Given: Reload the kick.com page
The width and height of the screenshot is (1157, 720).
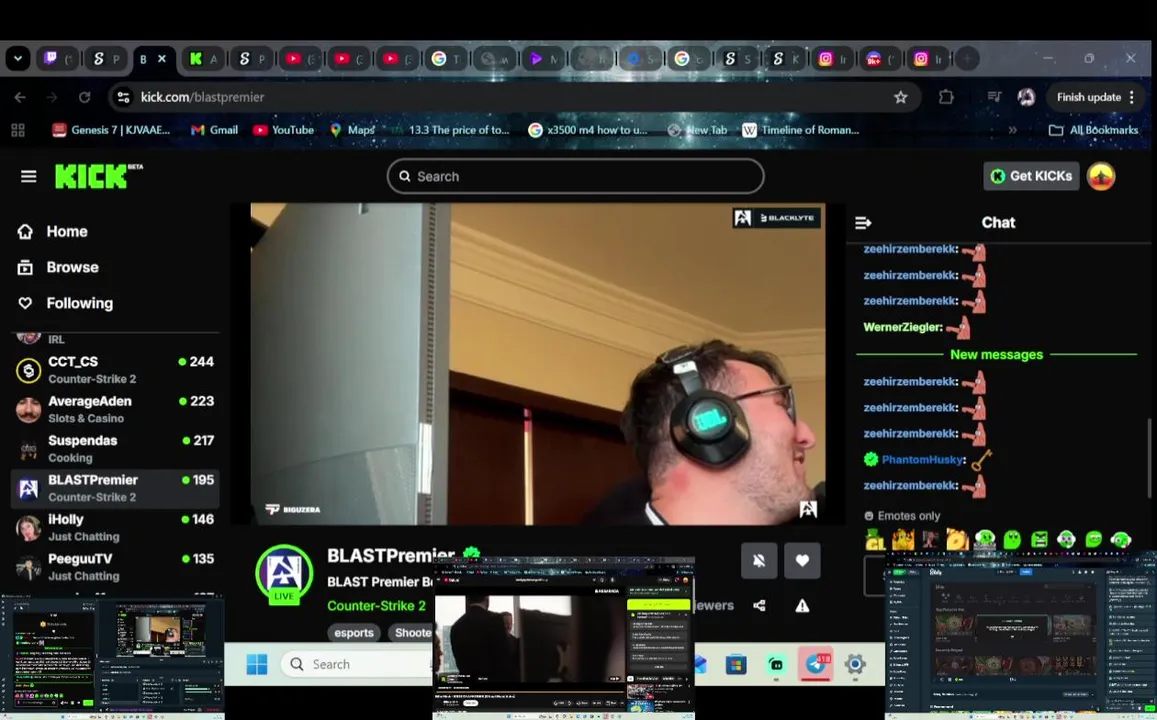Looking at the screenshot, I should [x=85, y=97].
